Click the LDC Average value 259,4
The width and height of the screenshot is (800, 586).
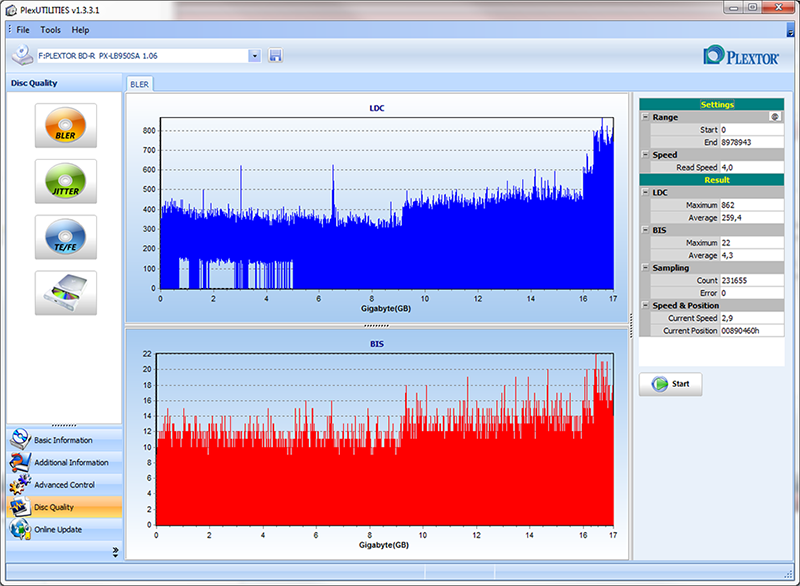tap(752, 218)
